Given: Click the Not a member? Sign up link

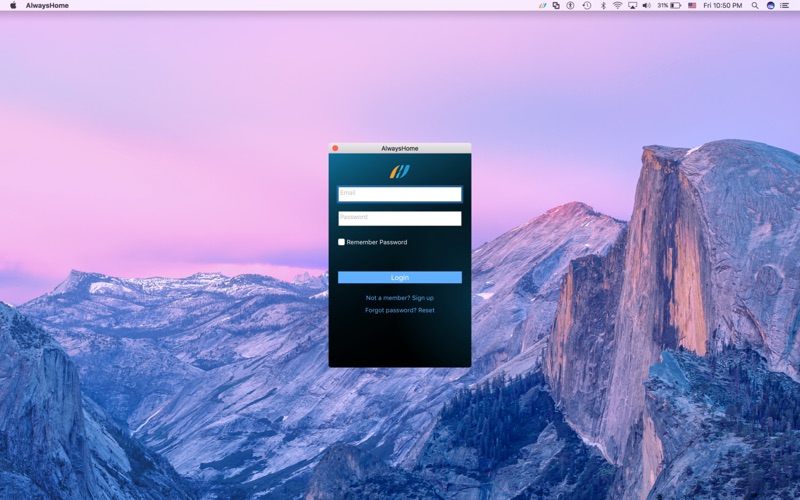Looking at the screenshot, I should click(399, 298).
